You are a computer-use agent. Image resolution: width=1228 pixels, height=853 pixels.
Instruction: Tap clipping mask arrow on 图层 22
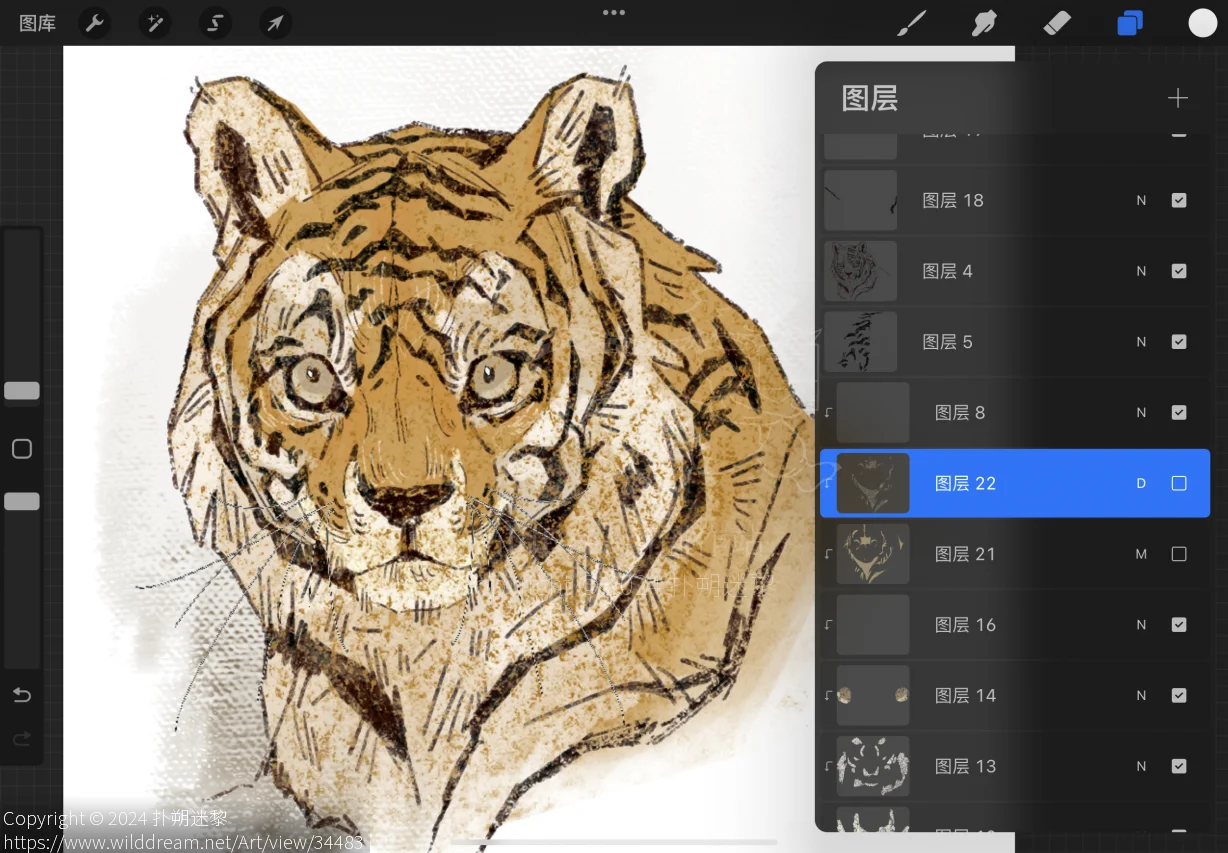(828, 483)
